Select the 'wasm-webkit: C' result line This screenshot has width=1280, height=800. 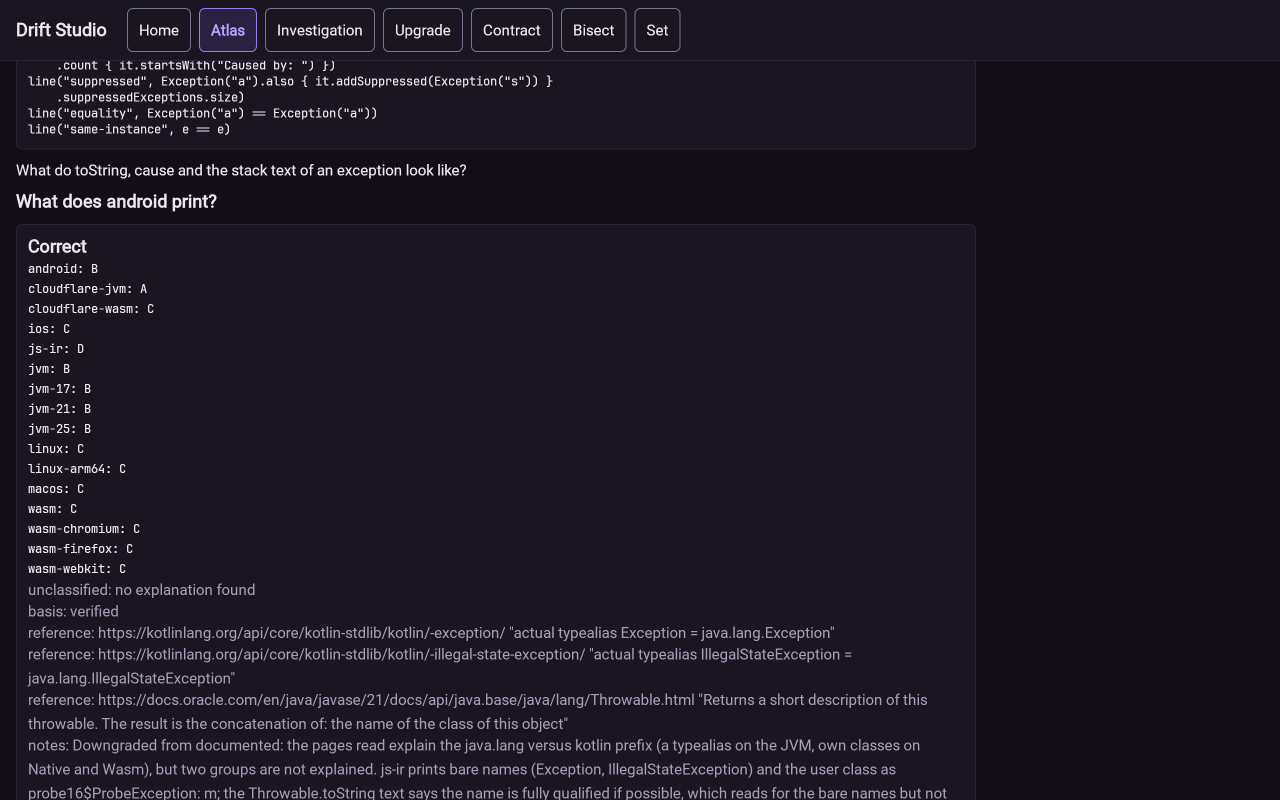[77, 569]
